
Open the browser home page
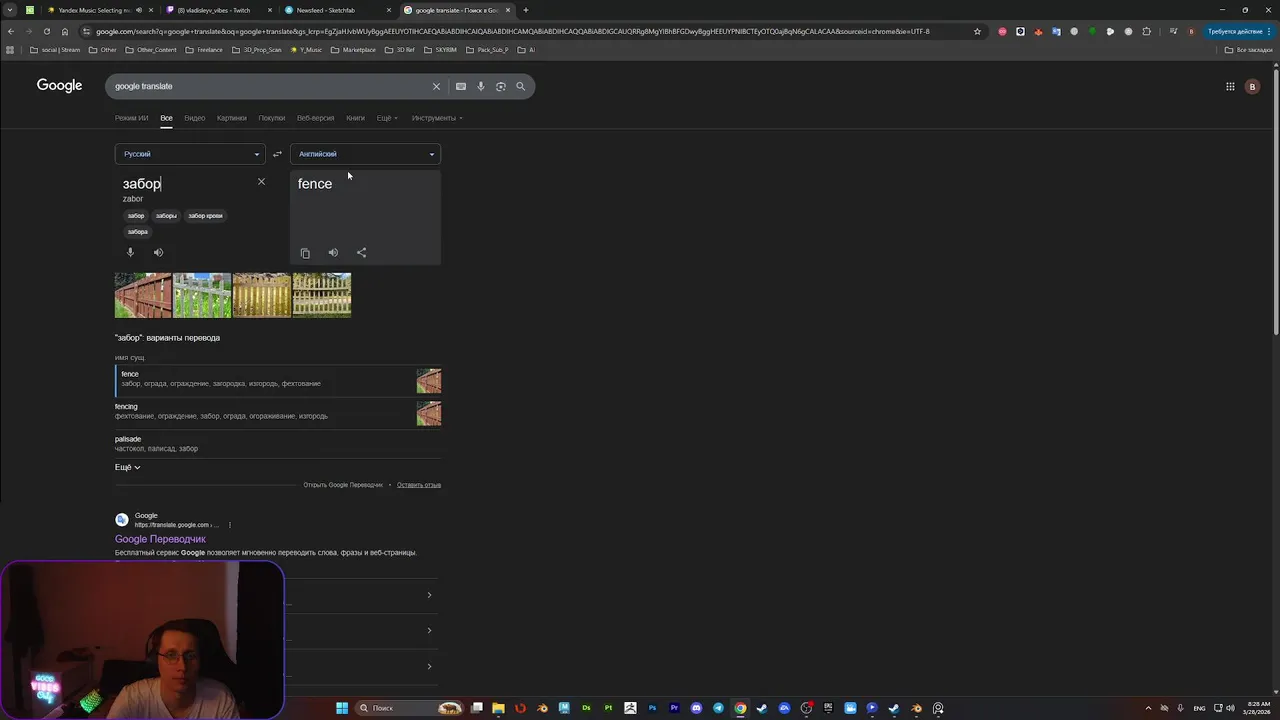65,31
